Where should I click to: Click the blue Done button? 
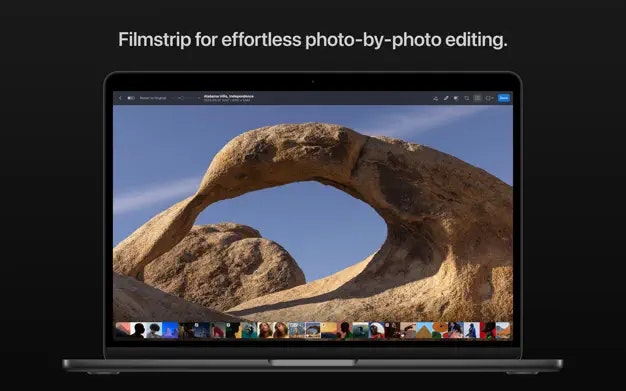tap(504, 98)
